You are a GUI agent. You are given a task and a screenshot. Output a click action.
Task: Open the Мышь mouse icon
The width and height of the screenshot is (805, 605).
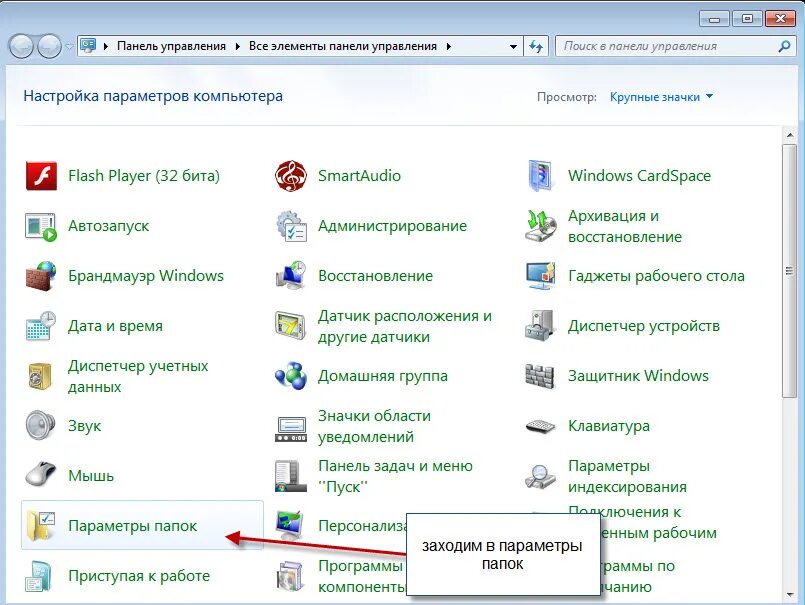(41, 475)
